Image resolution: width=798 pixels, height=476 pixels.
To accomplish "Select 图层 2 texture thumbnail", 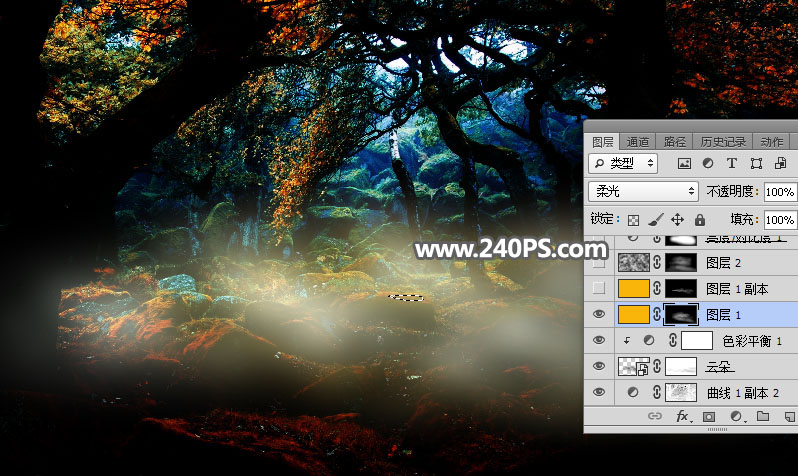I will click(x=634, y=263).
